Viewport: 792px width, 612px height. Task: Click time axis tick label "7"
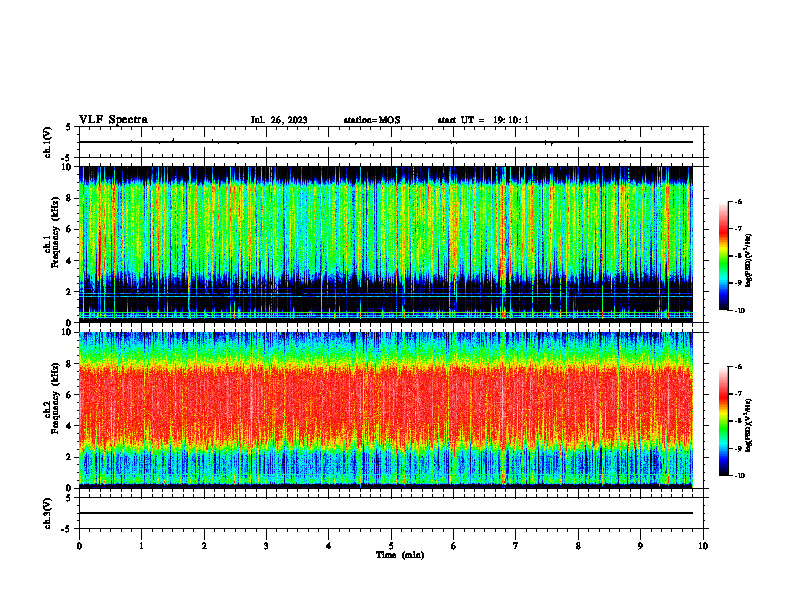tap(516, 546)
